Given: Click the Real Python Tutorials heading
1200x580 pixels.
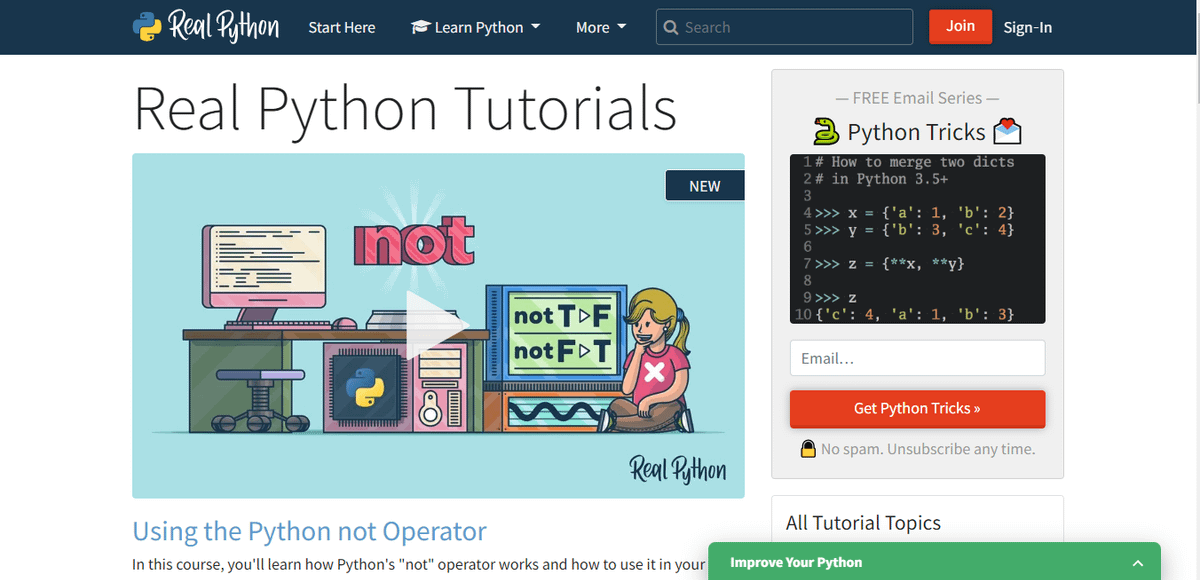Looking at the screenshot, I should pos(405,108).
